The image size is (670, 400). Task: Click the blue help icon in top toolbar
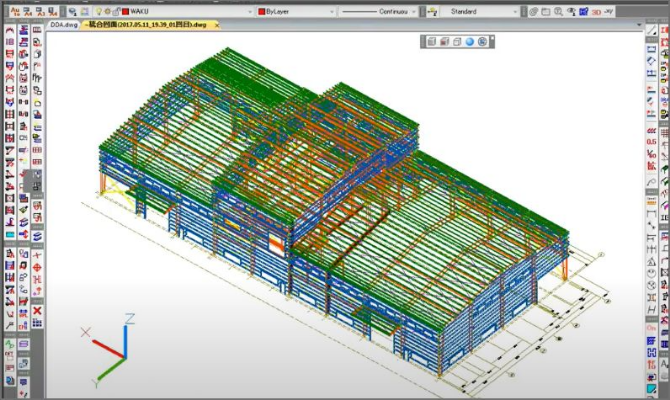point(584,12)
